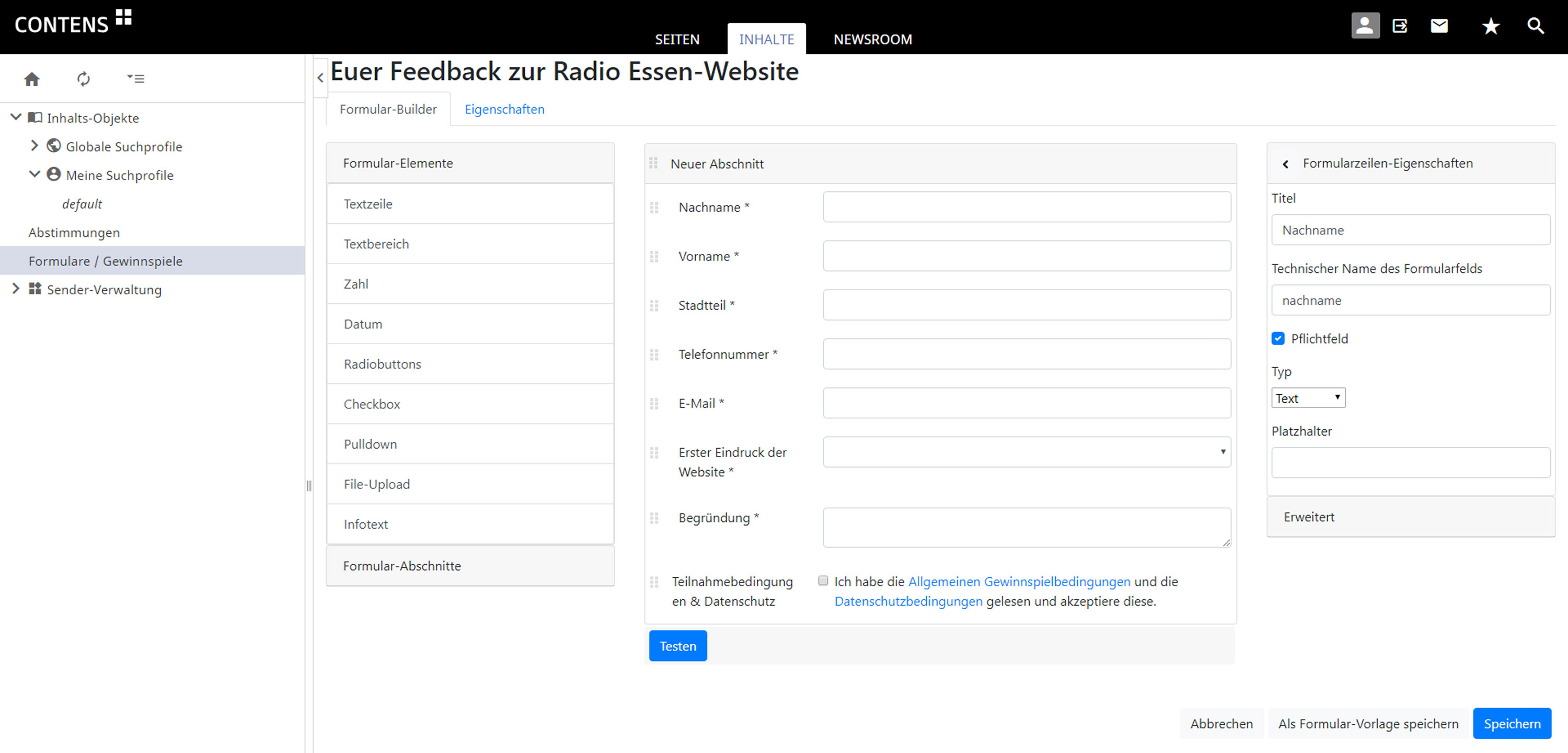Open the tree options menu icon
Viewport: 1568px width, 753px height.
[x=135, y=78]
